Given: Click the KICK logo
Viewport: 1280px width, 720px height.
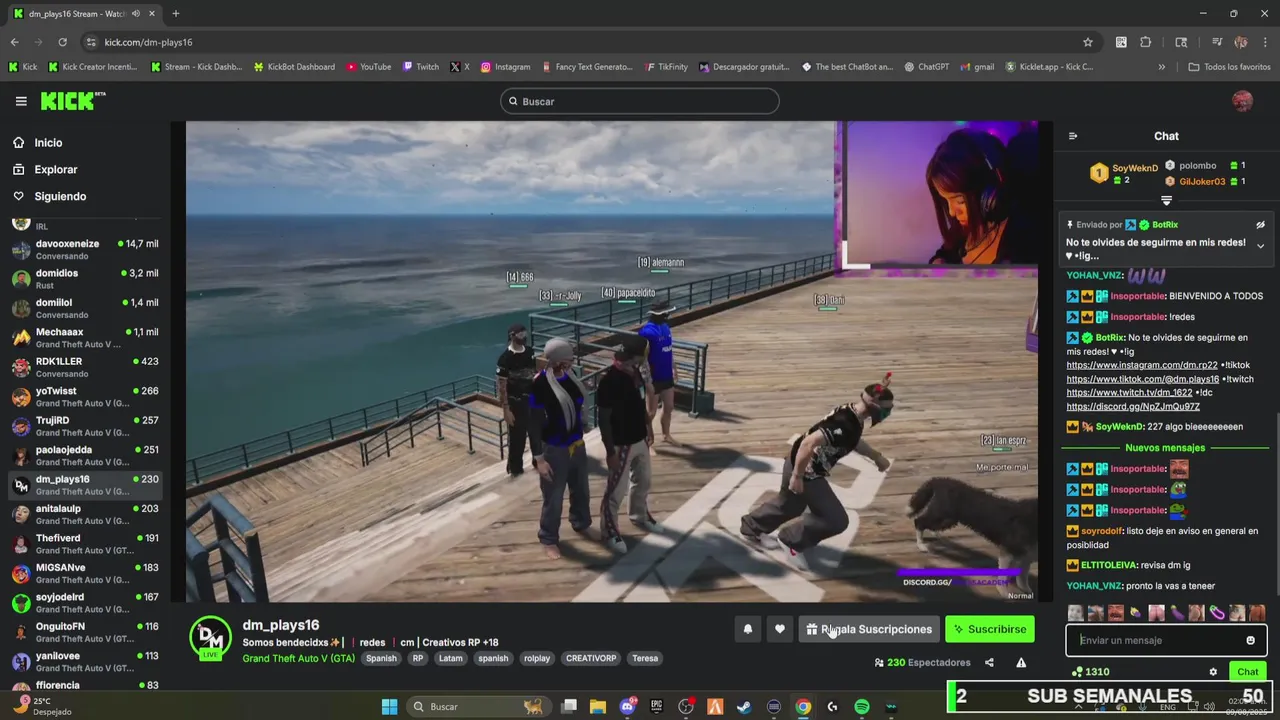Looking at the screenshot, I should [x=73, y=101].
